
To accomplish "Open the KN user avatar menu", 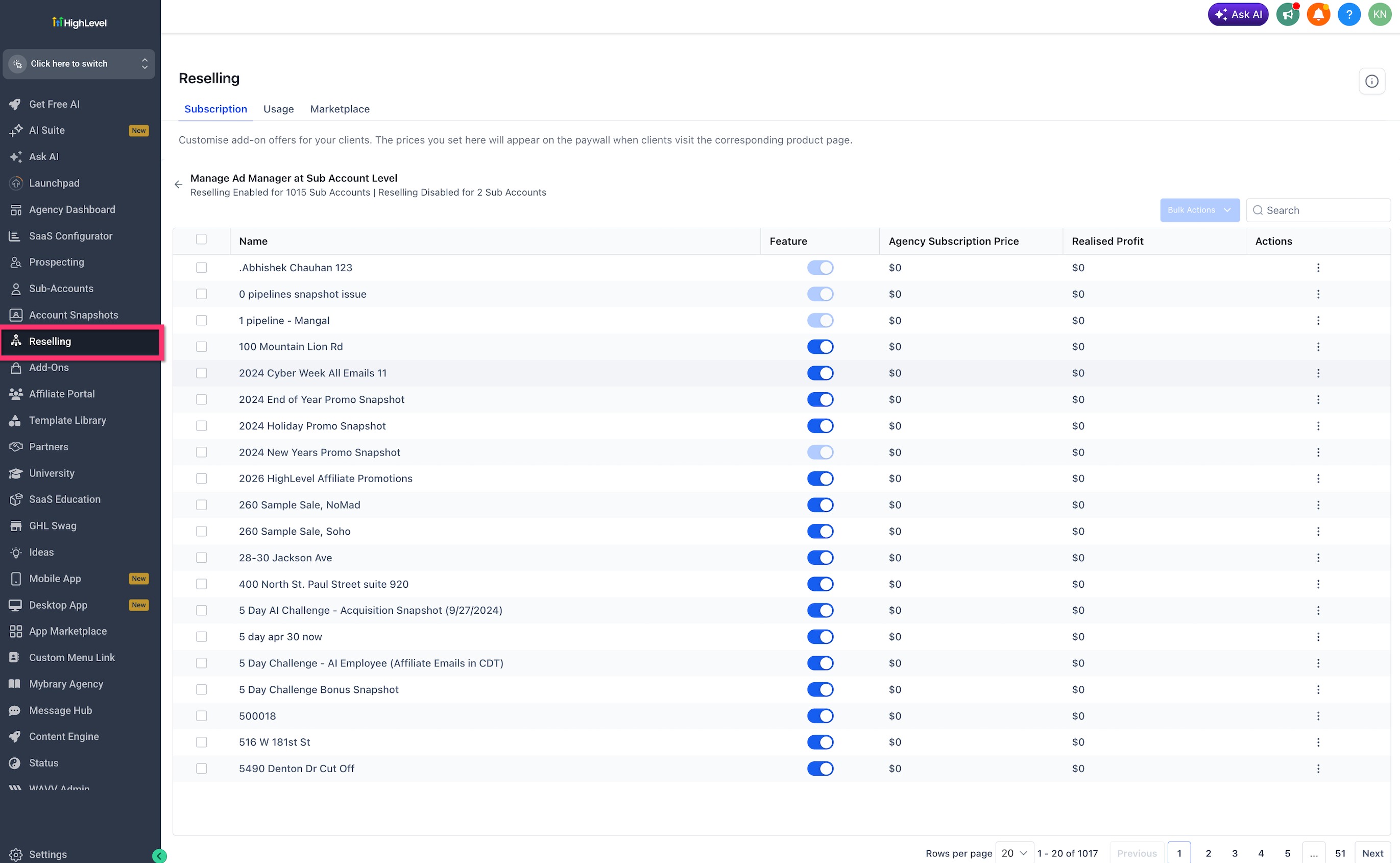I will click(x=1380, y=15).
